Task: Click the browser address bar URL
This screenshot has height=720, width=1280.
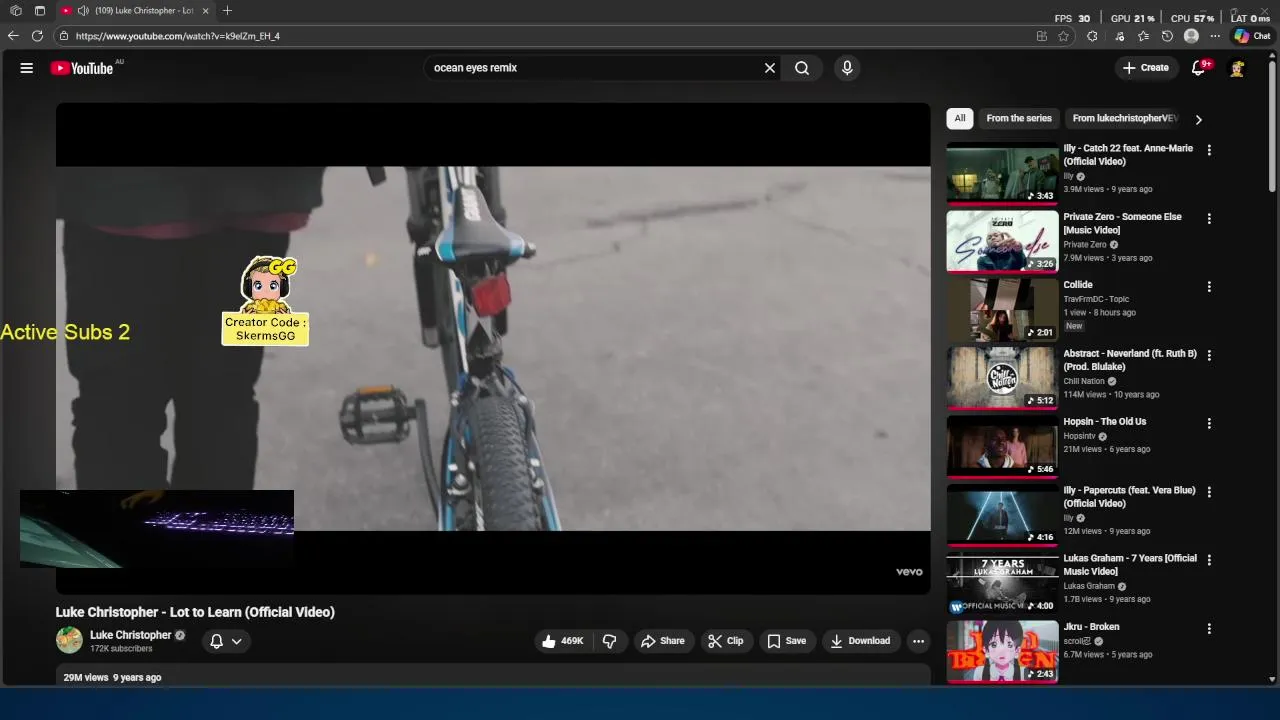Action: 178,36
